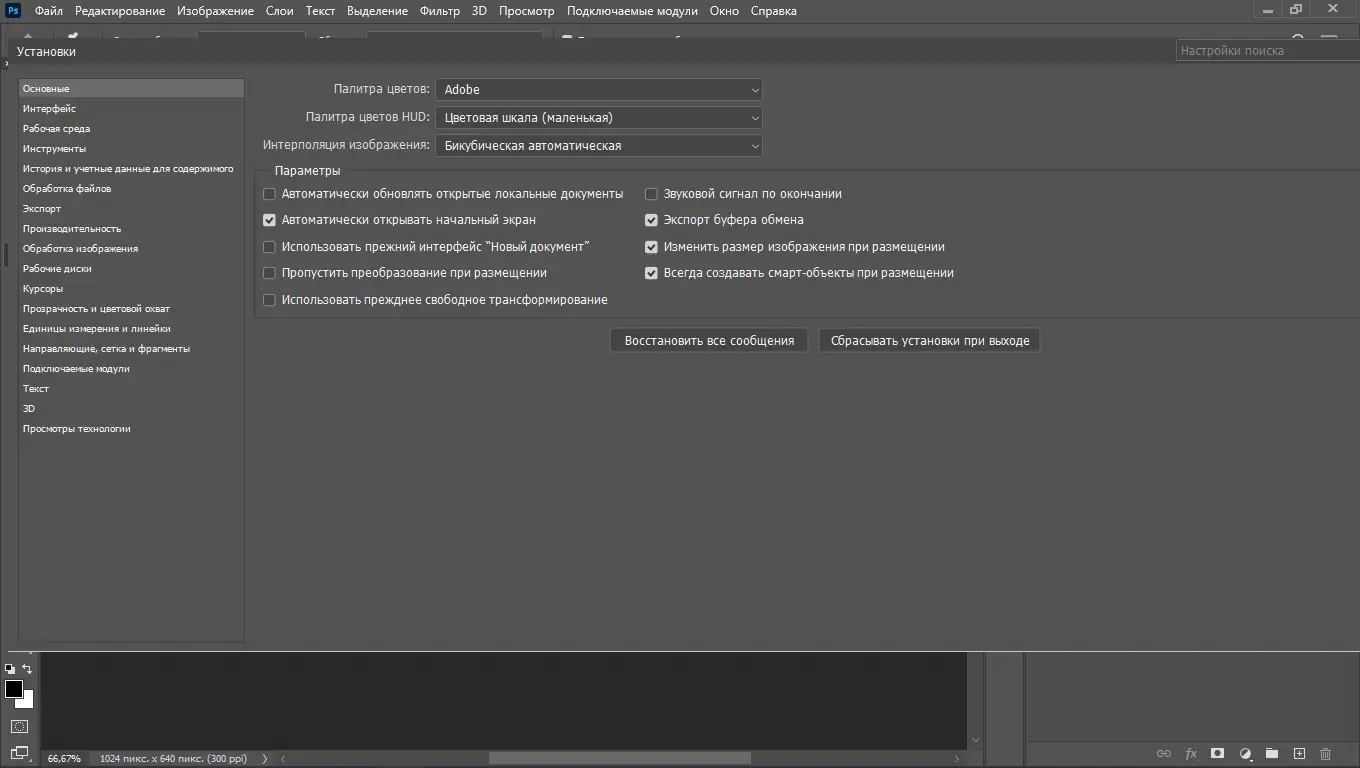
Task: Uncheck export clipboard option
Action: point(651,220)
